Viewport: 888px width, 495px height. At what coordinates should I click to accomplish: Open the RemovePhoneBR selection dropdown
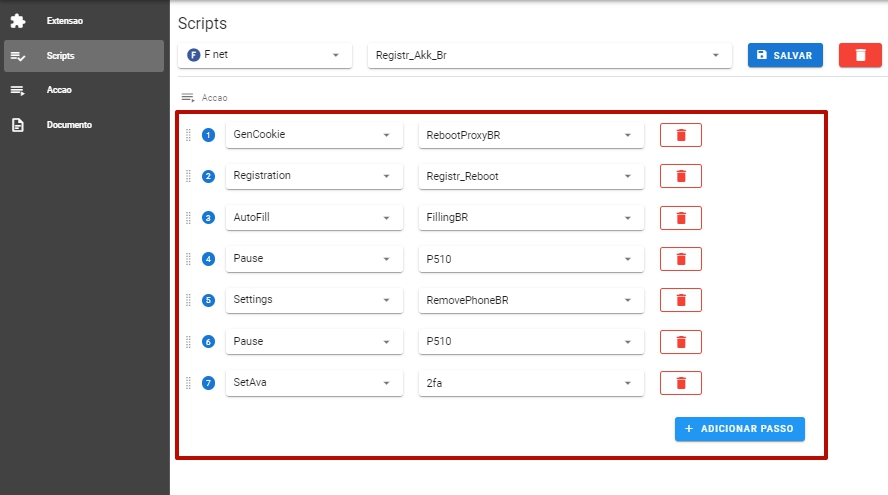pyautogui.click(x=531, y=300)
